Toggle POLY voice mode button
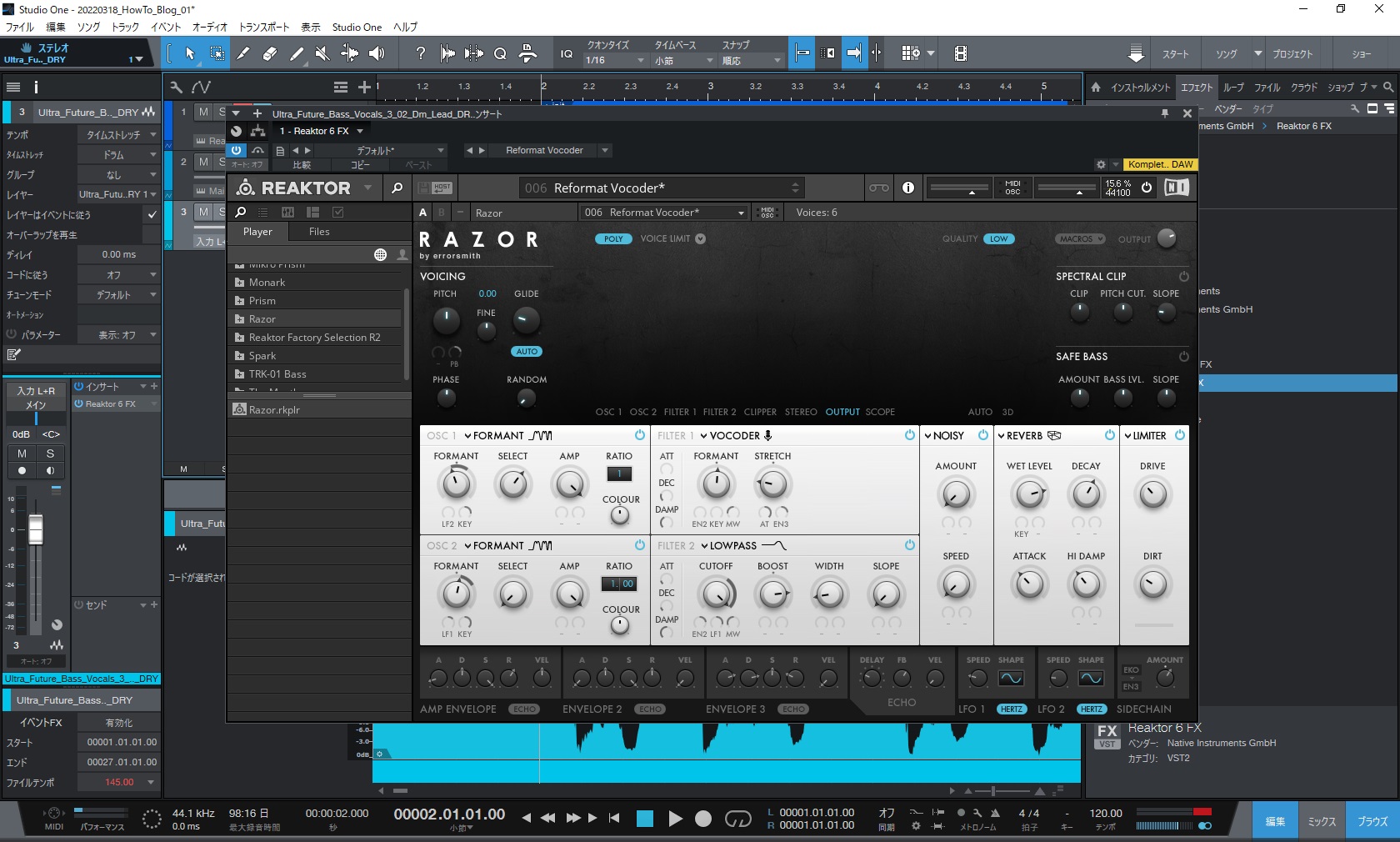This screenshot has width=1400, height=842. click(x=613, y=239)
